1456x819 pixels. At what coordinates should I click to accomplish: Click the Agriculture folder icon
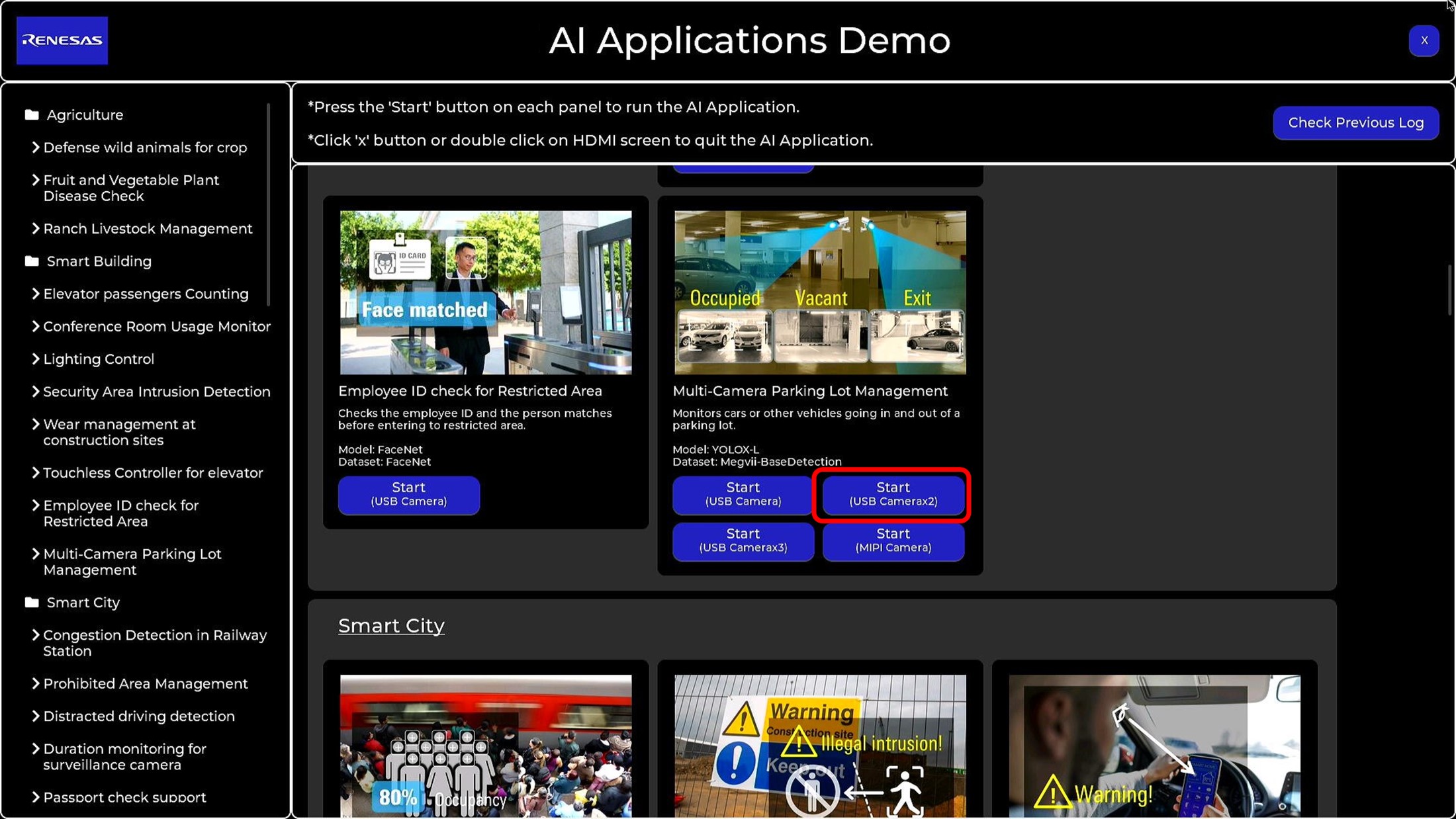[32, 115]
